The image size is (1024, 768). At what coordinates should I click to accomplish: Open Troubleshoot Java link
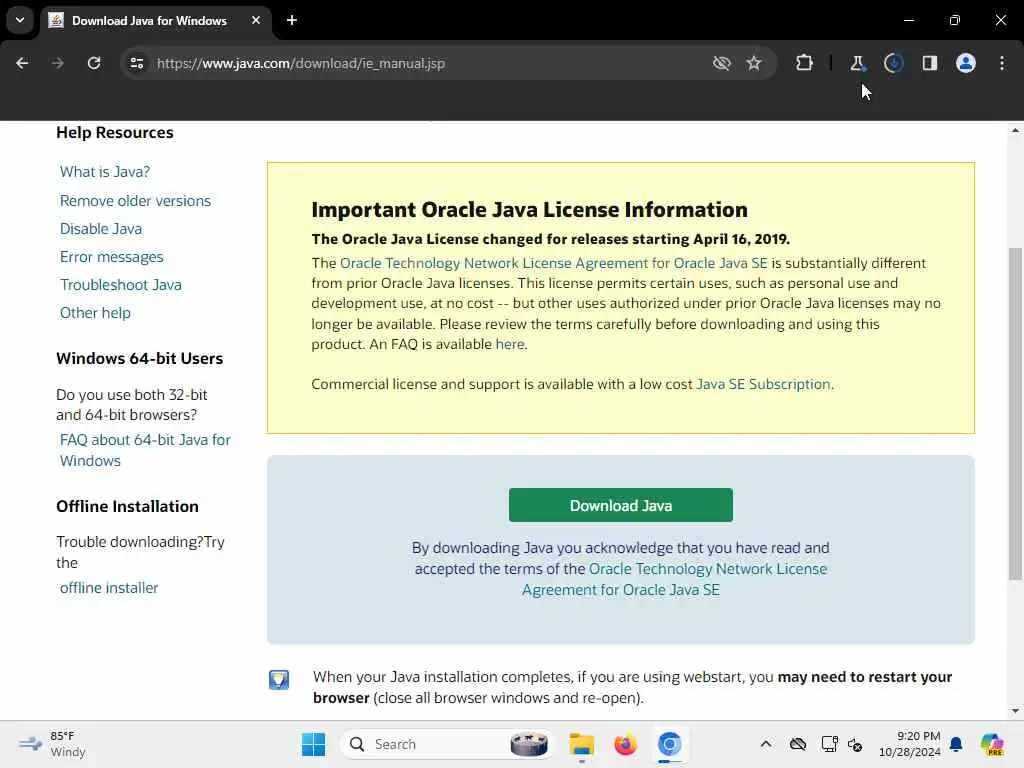[121, 285]
